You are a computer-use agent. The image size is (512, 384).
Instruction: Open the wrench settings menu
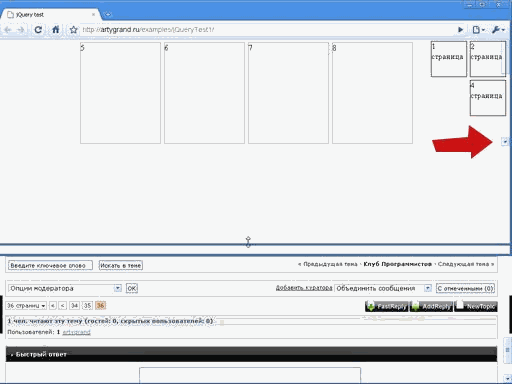[x=498, y=30]
